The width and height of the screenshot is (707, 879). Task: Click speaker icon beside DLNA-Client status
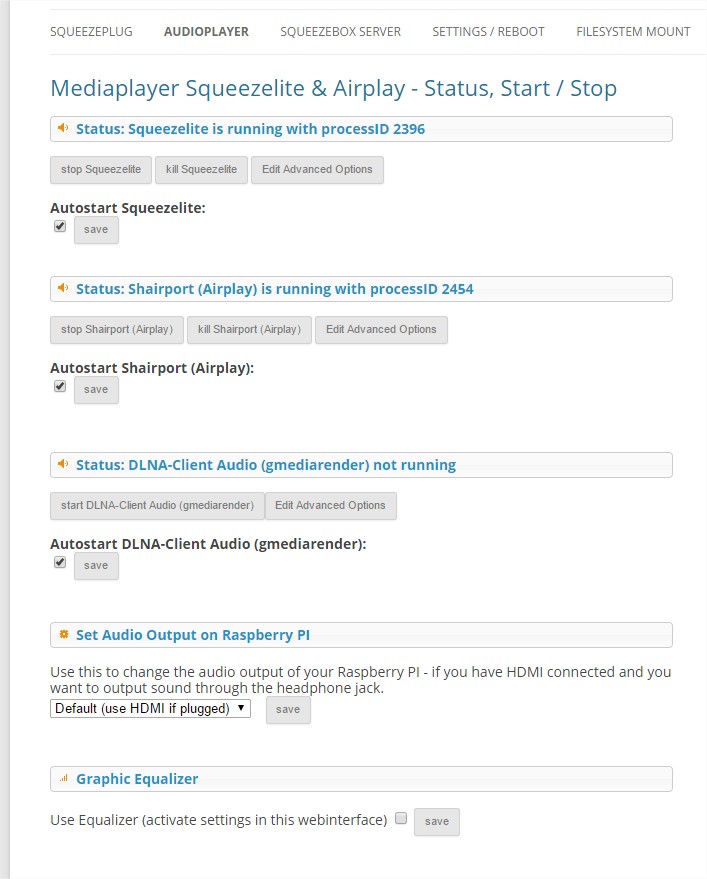[63, 465]
